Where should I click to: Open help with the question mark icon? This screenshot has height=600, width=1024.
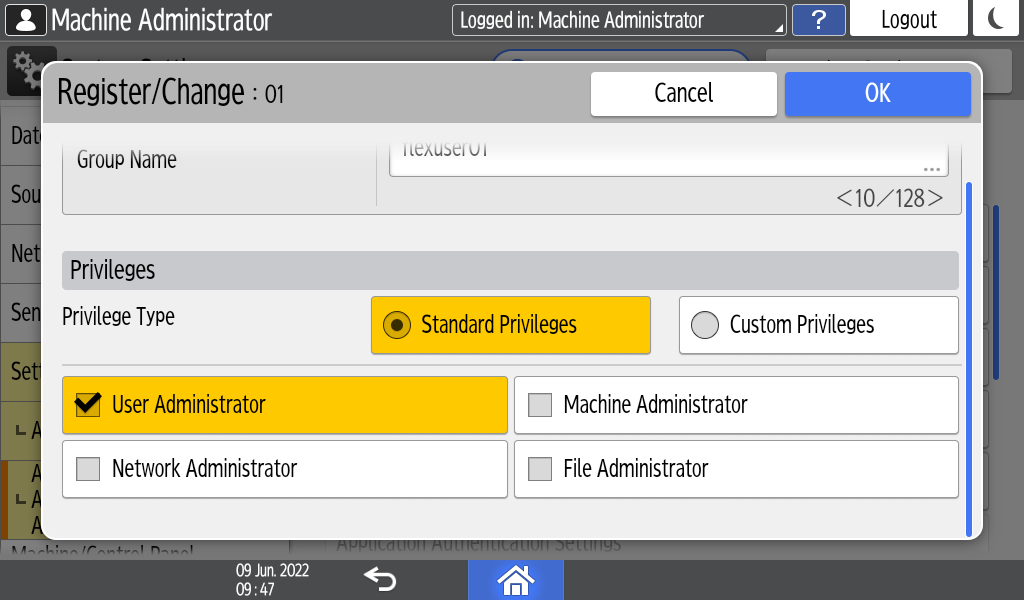click(817, 20)
